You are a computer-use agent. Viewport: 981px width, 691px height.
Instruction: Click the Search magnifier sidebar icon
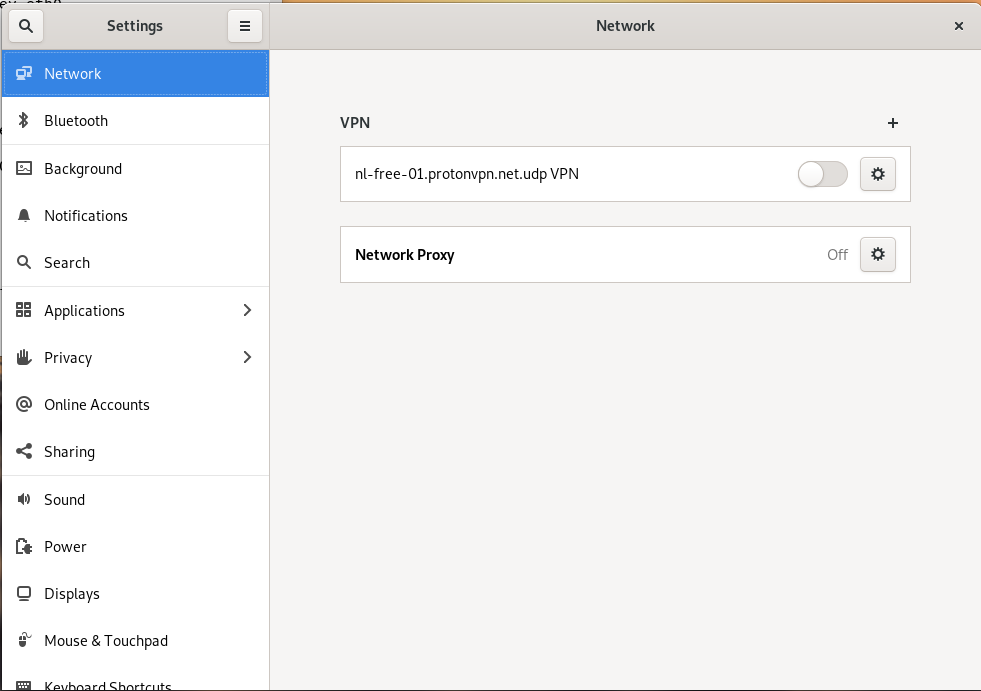pyautogui.click(x=24, y=262)
